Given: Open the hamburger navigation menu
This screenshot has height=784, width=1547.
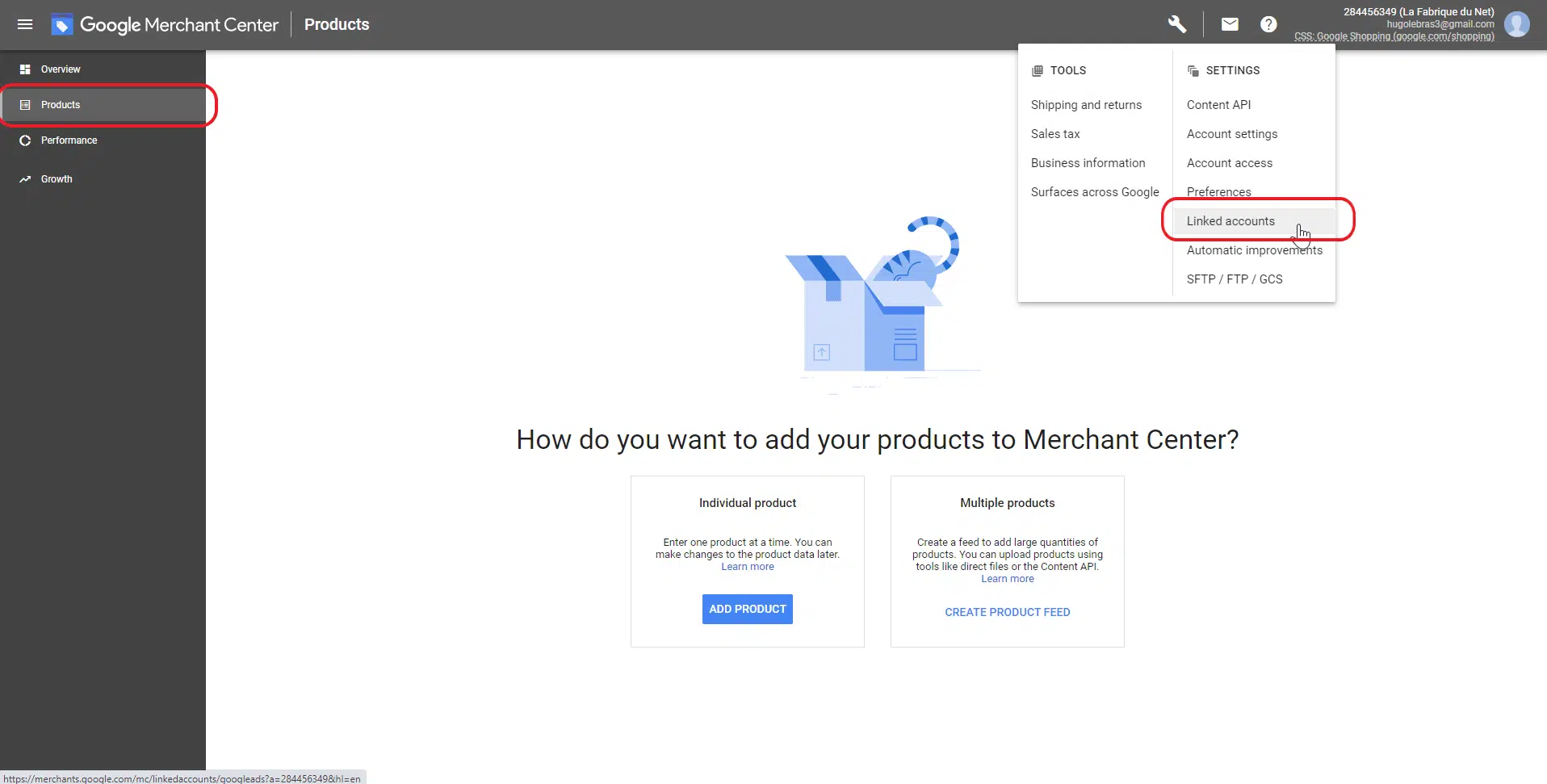Looking at the screenshot, I should pyautogui.click(x=25, y=24).
